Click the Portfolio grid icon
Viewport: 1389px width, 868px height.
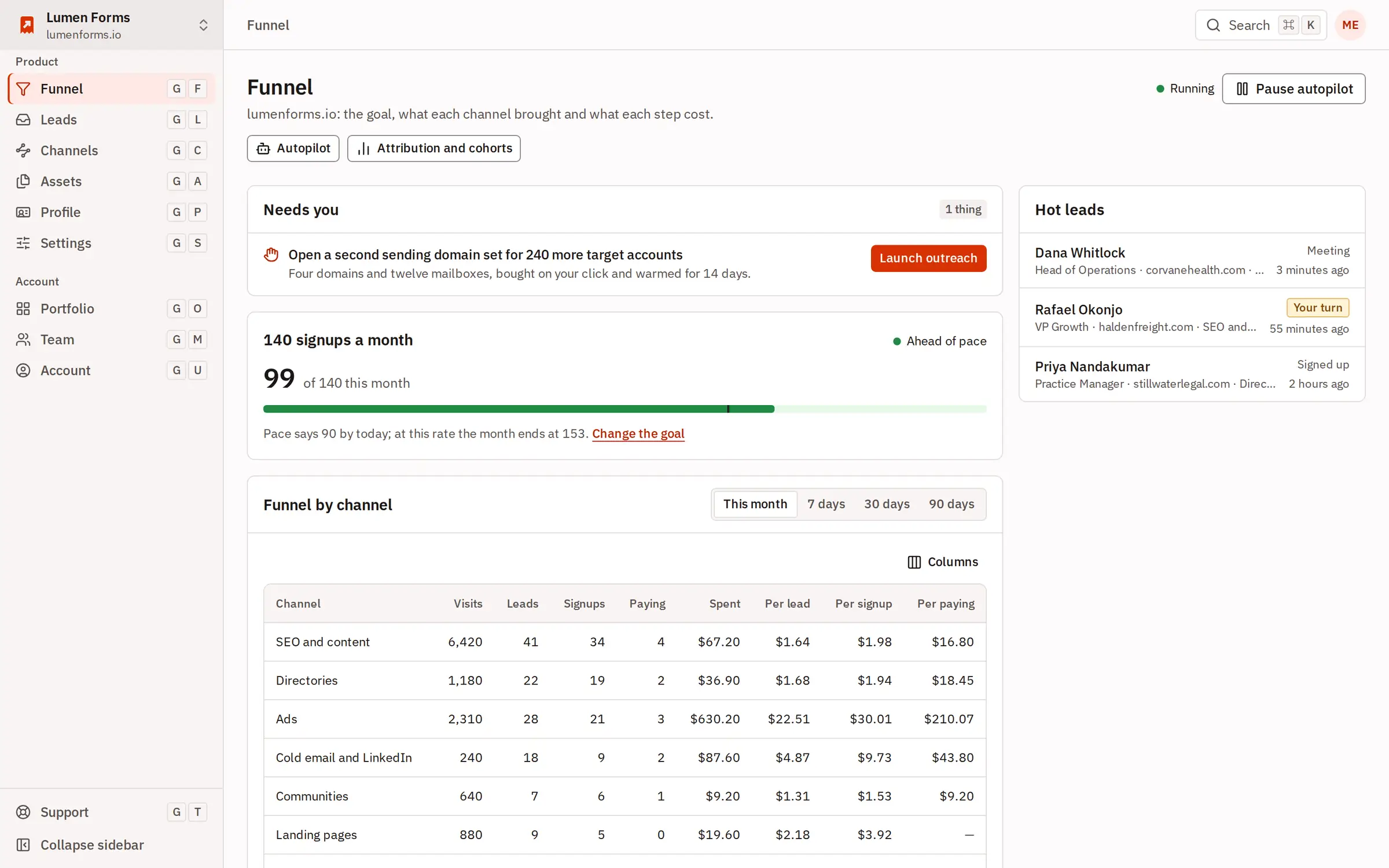23,308
